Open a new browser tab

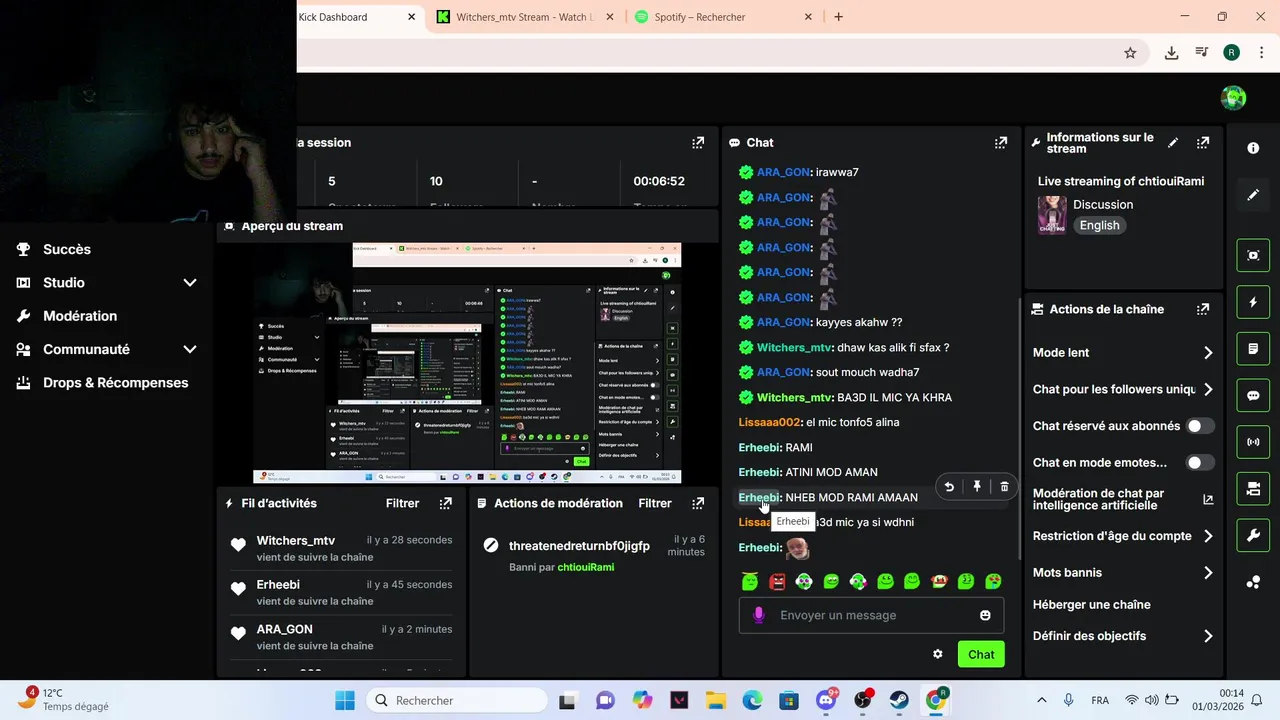pos(838,17)
